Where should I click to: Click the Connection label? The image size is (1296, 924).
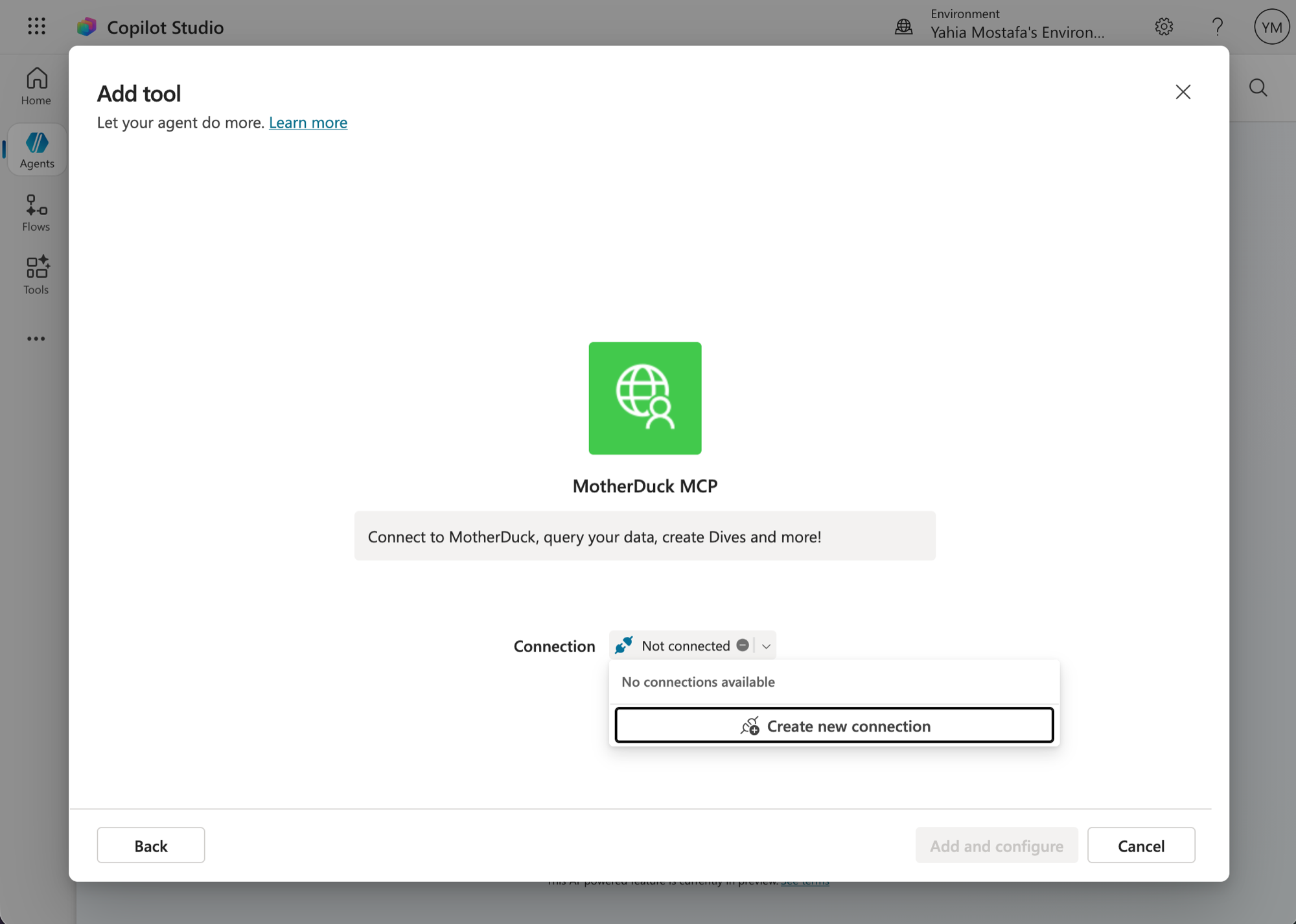pos(554,646)
